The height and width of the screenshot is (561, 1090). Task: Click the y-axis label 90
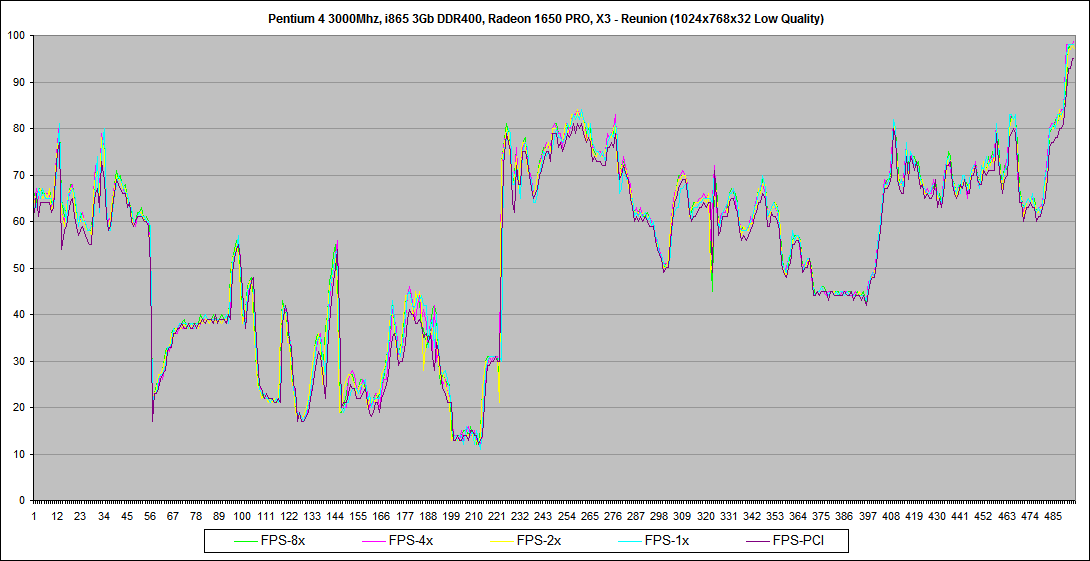[19, 82]
